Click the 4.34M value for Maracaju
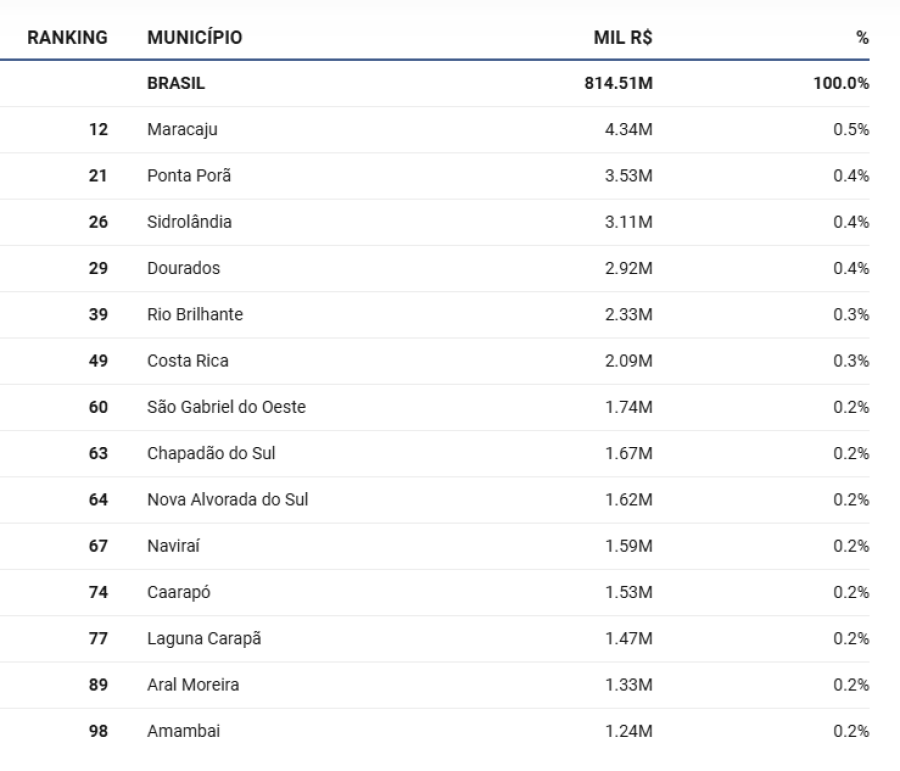 tap(629, 130)
